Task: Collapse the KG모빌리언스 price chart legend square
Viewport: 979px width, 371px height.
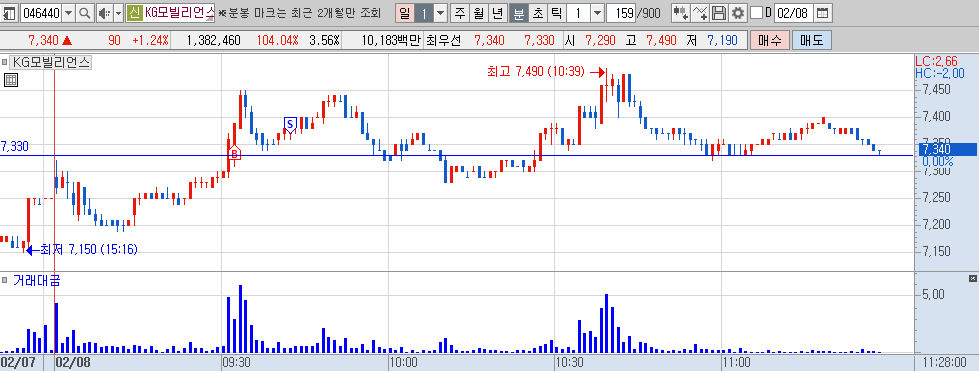Action: point(5,62)
